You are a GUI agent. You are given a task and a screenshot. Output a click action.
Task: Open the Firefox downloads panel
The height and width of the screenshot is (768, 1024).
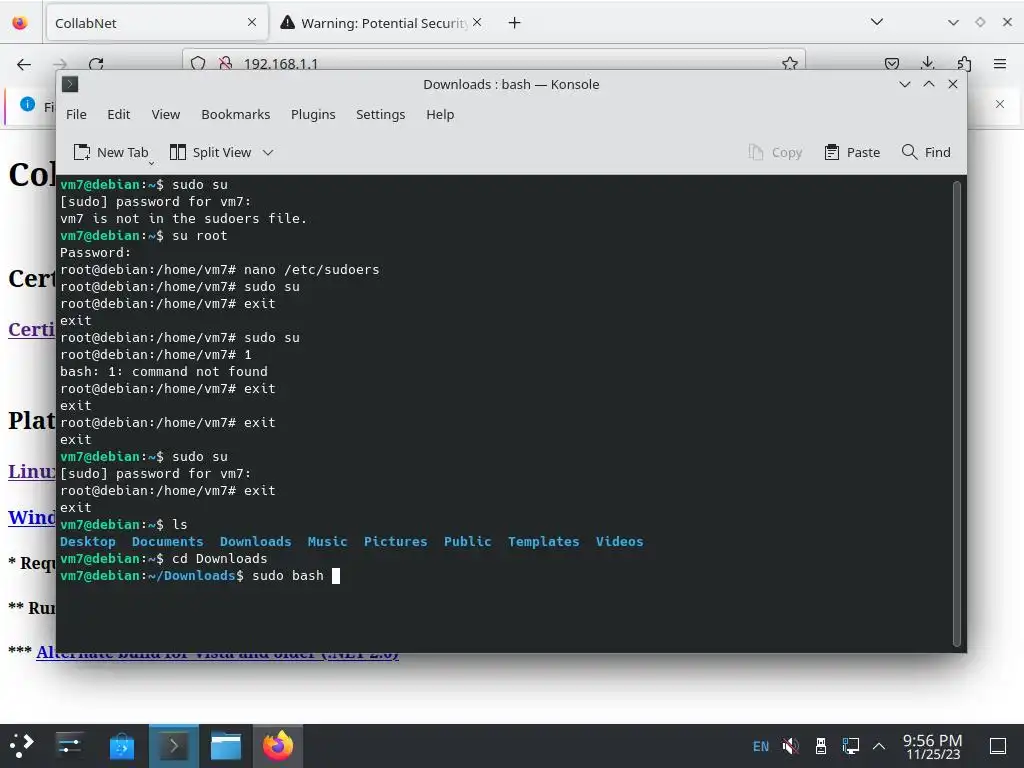point(927,63)
